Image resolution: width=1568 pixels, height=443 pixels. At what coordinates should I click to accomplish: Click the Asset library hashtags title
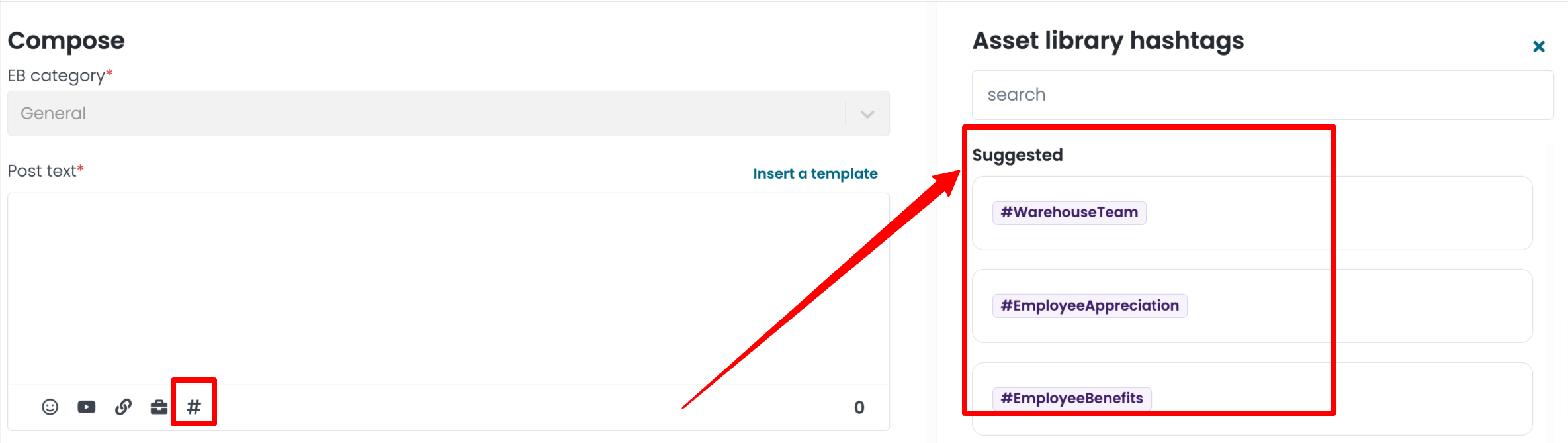click(x=1108, y=41)
